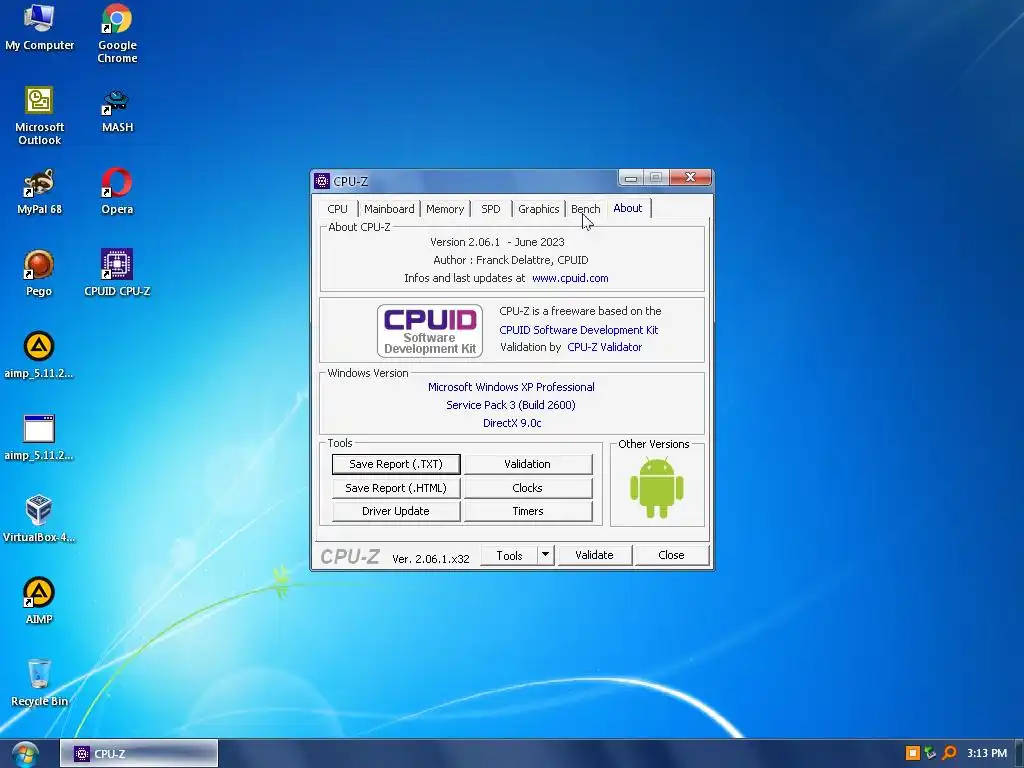
Task: Click the CPUID Software Development Kit logo
Action: pos(430,330)
